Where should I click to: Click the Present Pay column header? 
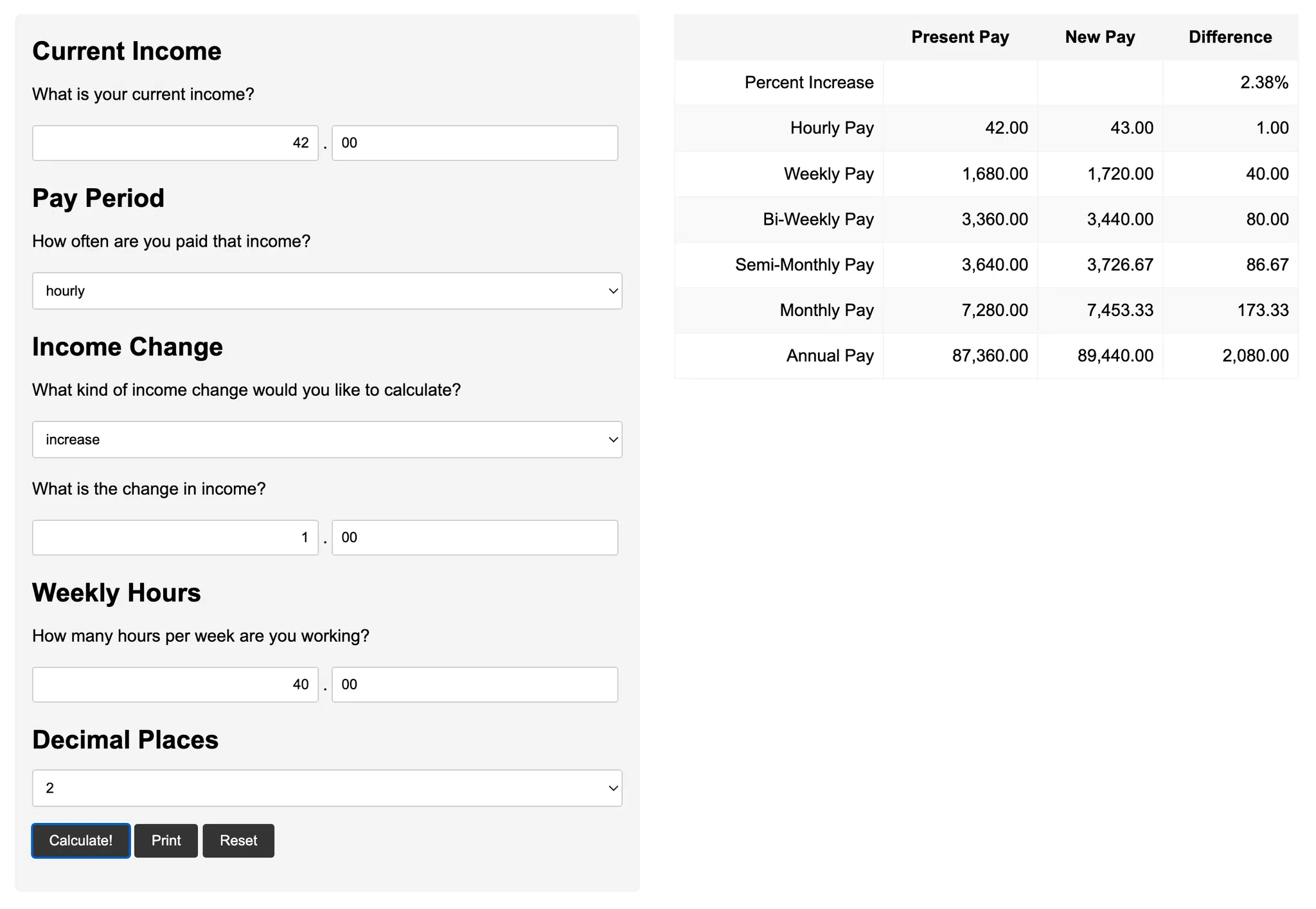960,37
